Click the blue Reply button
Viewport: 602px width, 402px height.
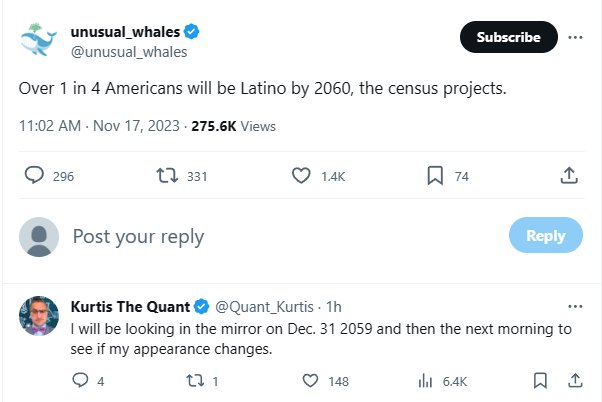(x=546, y=235)
